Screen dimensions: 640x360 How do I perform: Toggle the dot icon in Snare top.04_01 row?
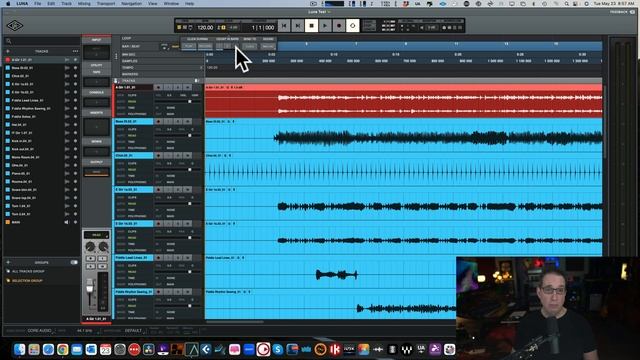(75, 198)
